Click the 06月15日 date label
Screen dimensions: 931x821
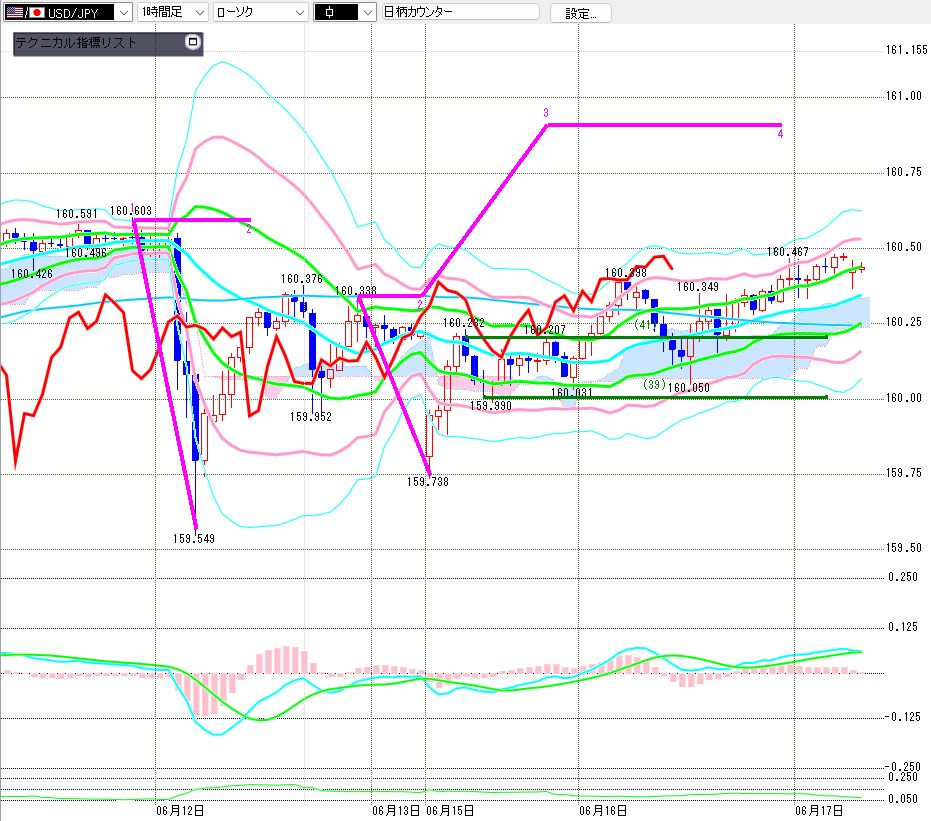[x=450, y=810]
